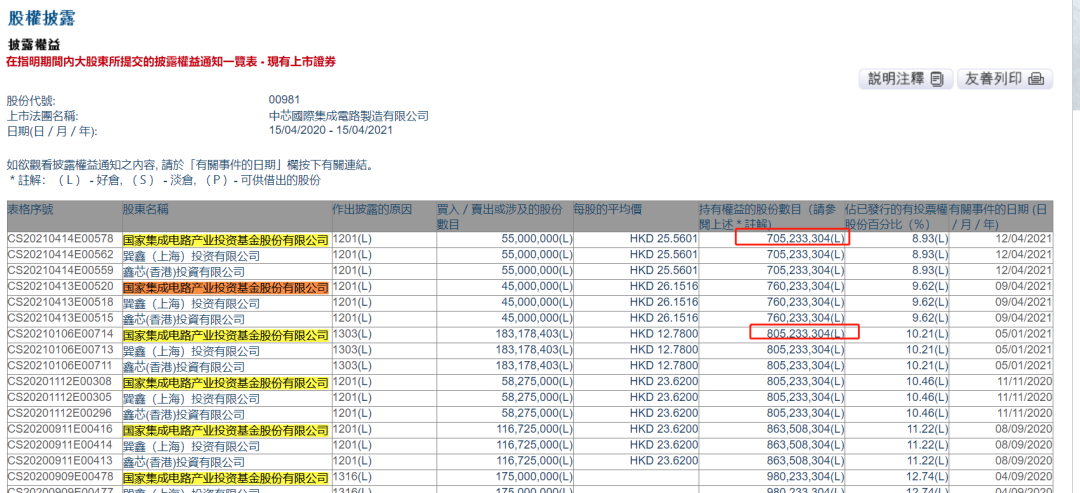Viewport: 1080px width, 493px height.
Task: Click form serial number CS20210414E00562
Action: click(x=59, y=254)
